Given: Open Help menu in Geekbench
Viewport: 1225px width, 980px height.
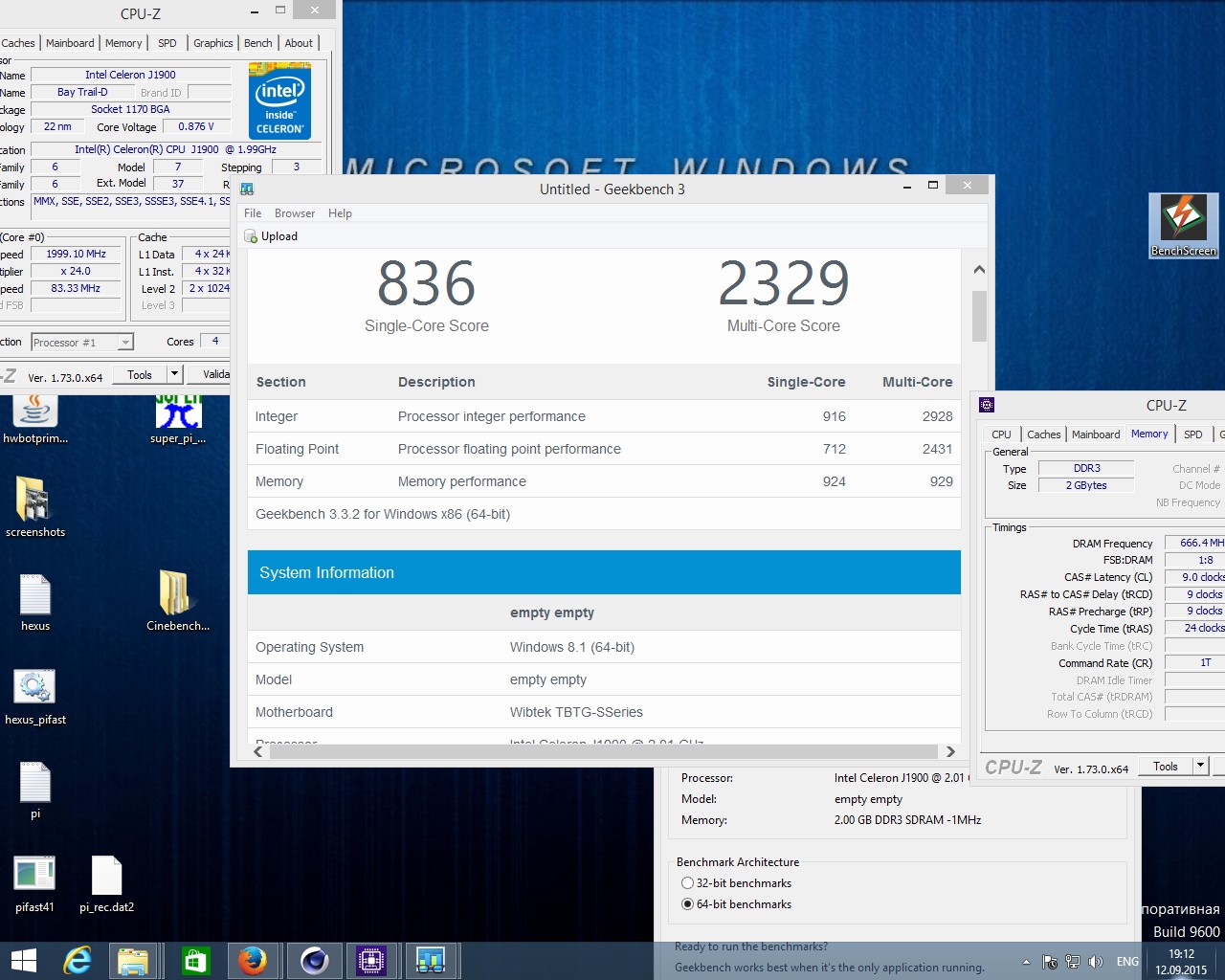Looking at the screenshot, I should [340, 213].
